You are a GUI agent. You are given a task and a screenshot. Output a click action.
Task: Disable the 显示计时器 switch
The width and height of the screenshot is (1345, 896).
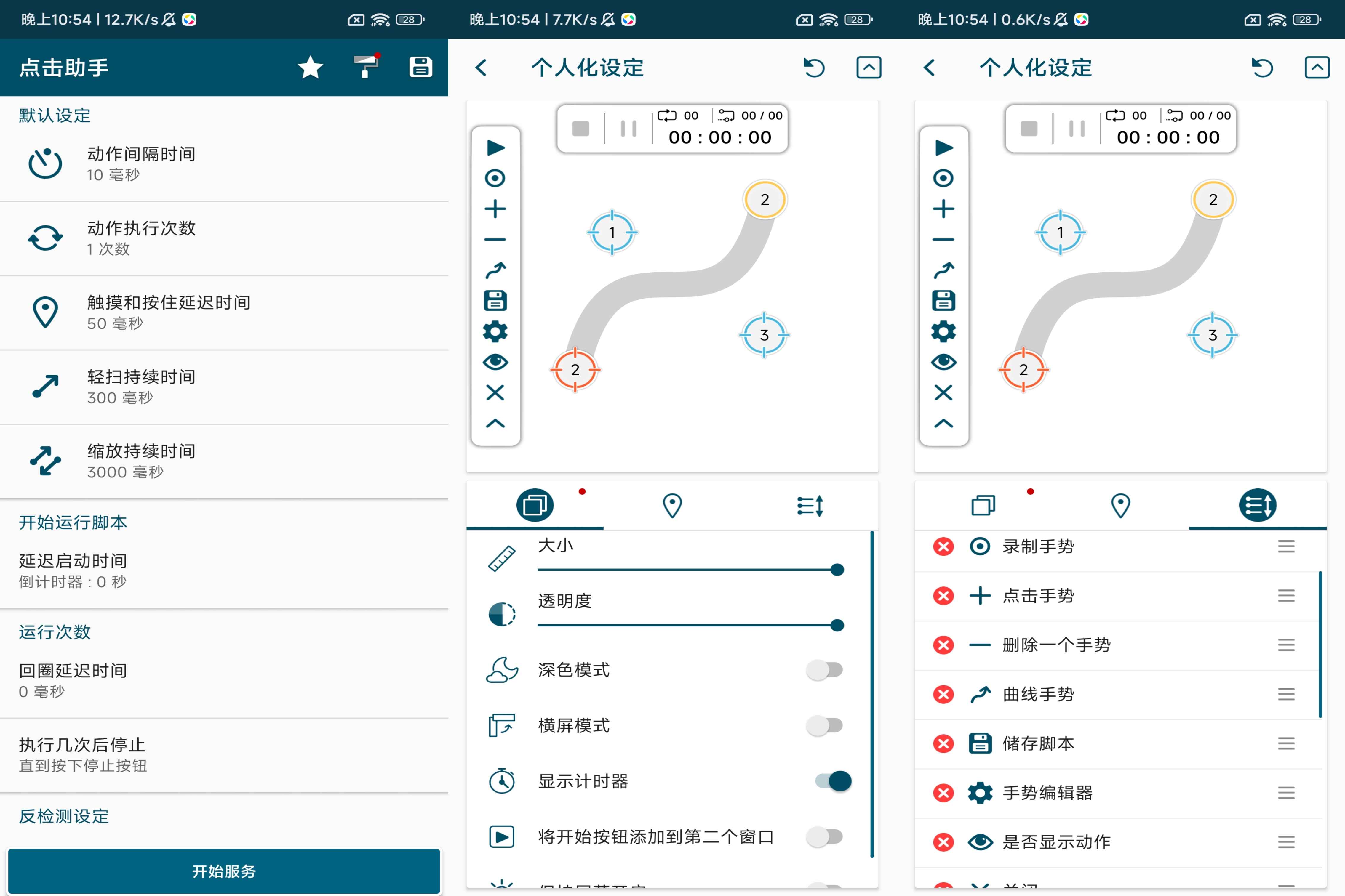834,781
